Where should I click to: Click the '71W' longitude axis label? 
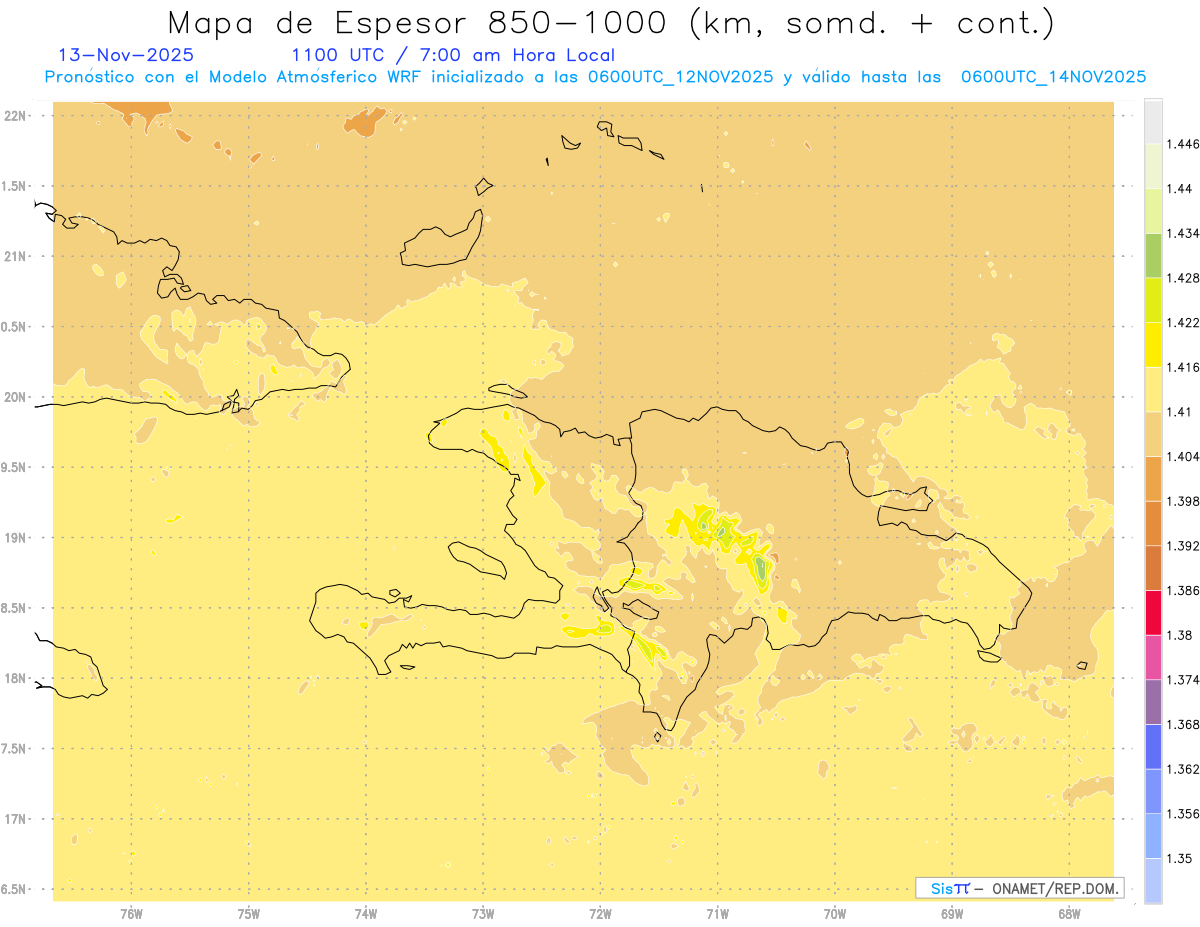[717, 915]
